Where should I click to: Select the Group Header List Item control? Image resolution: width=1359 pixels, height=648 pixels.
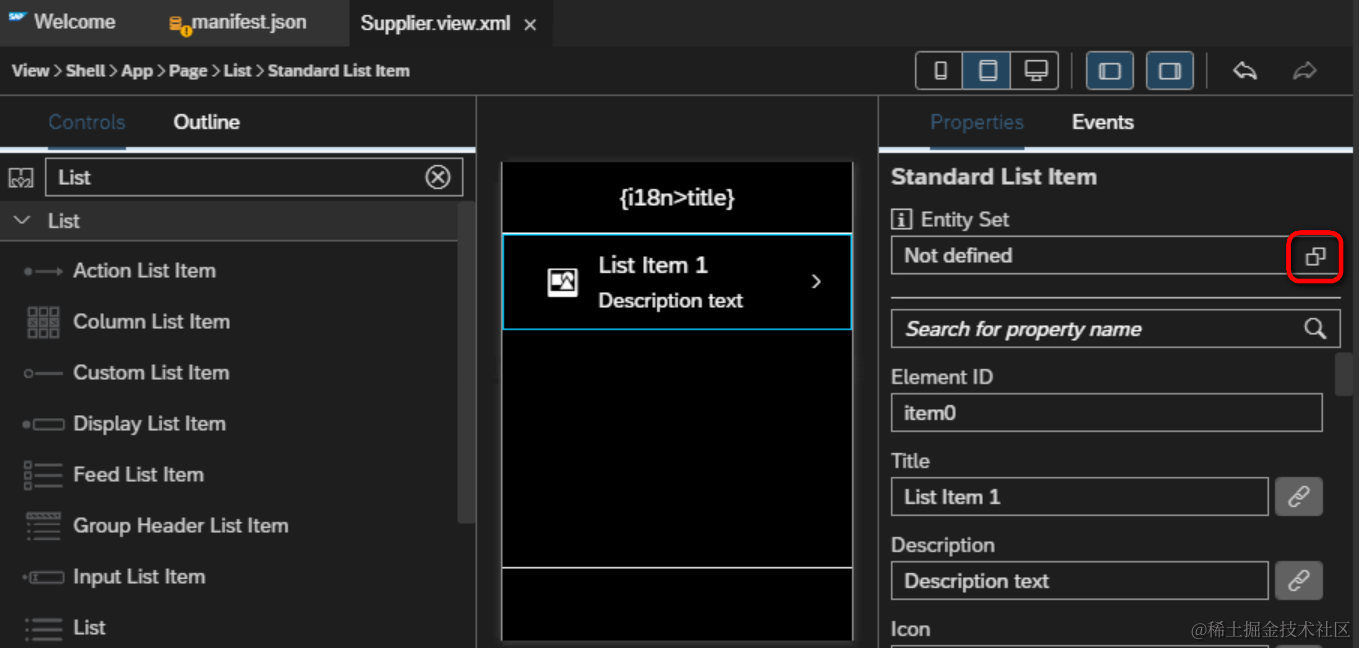click(x=180, y=526)
